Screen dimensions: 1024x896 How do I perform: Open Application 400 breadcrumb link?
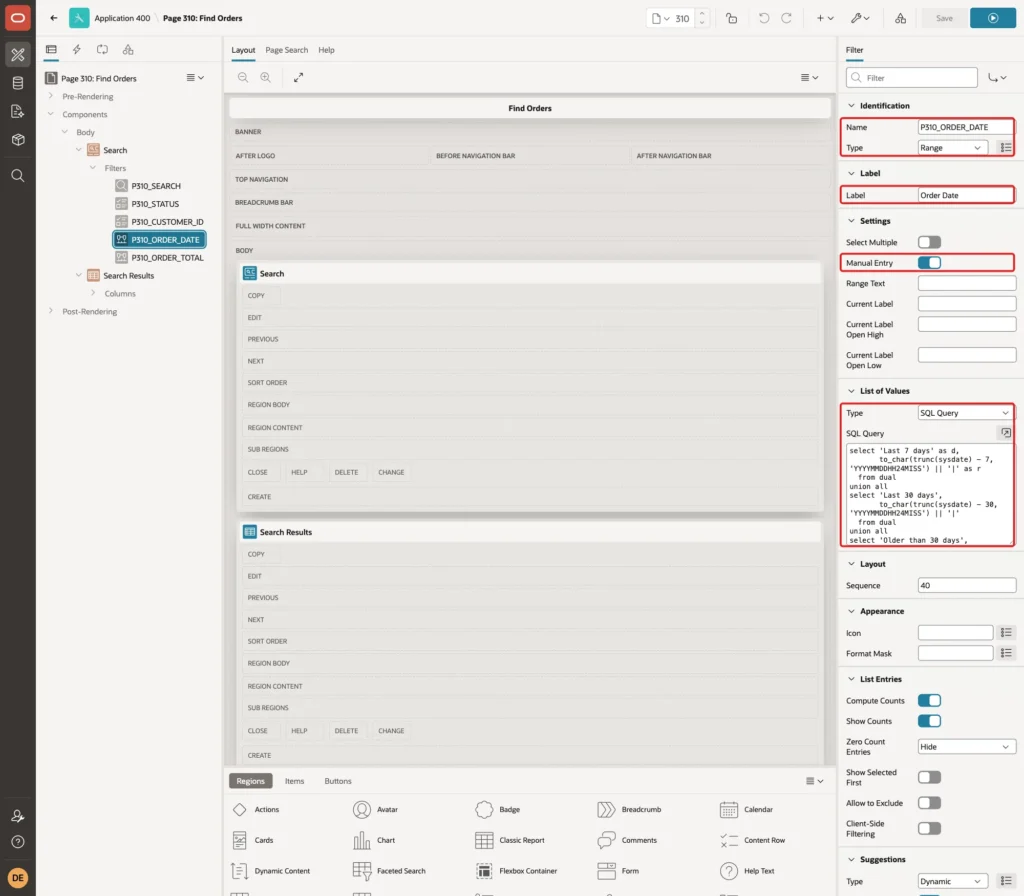122,18
